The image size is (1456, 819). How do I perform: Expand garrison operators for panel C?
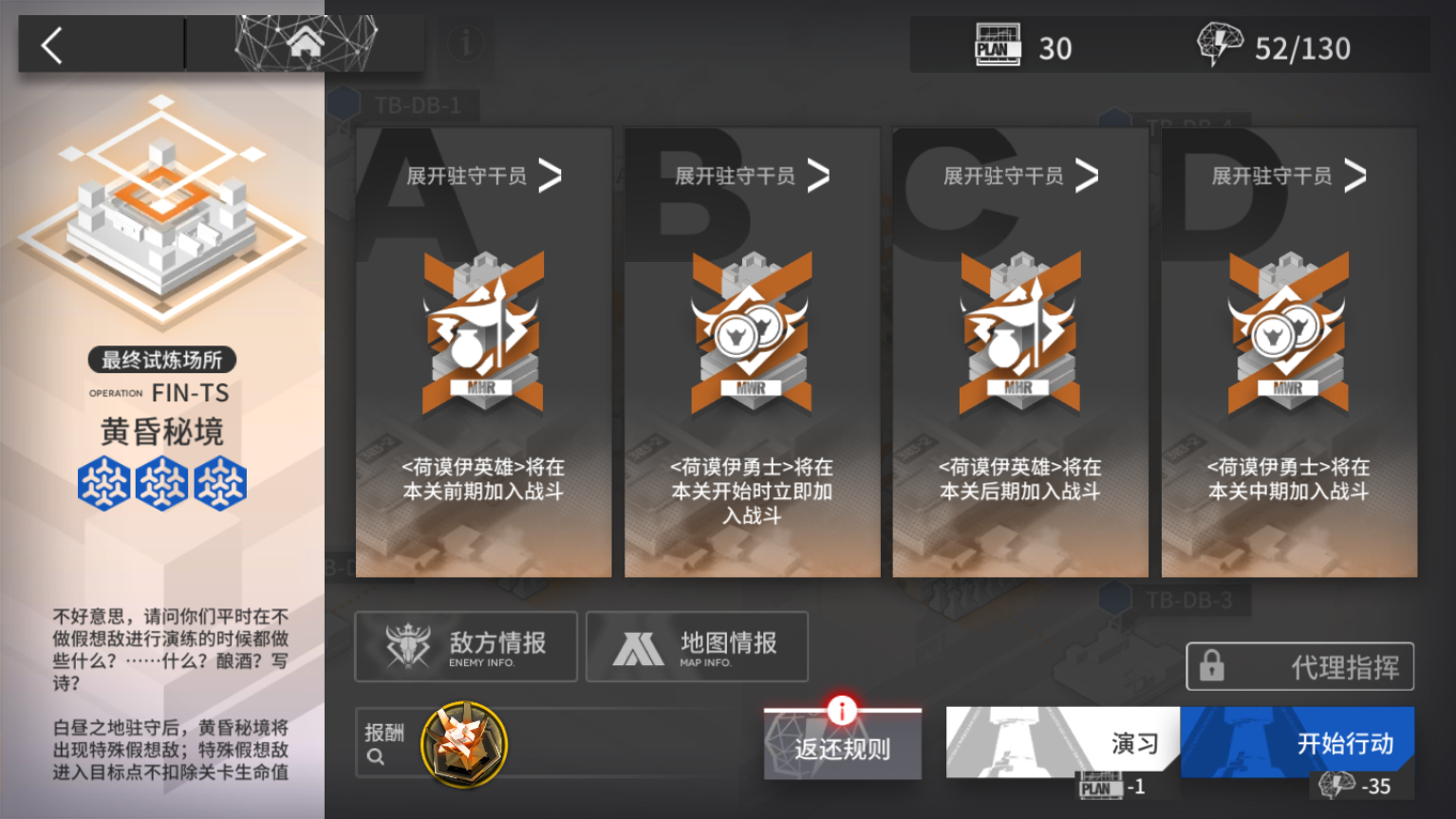pos(1021,176)
